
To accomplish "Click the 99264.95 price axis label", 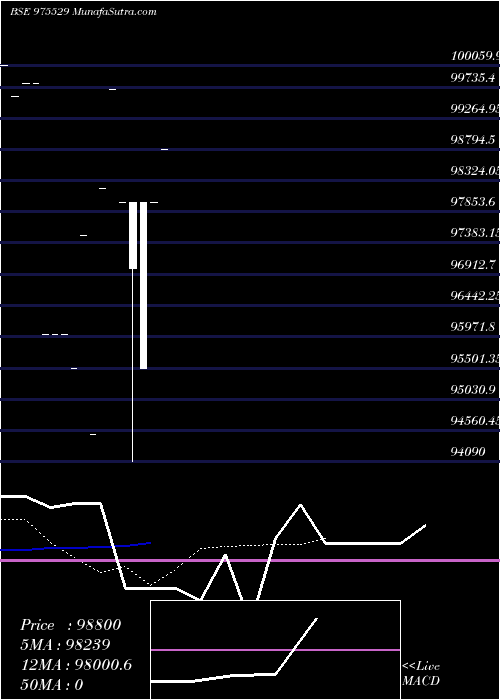I will (475, 109).
